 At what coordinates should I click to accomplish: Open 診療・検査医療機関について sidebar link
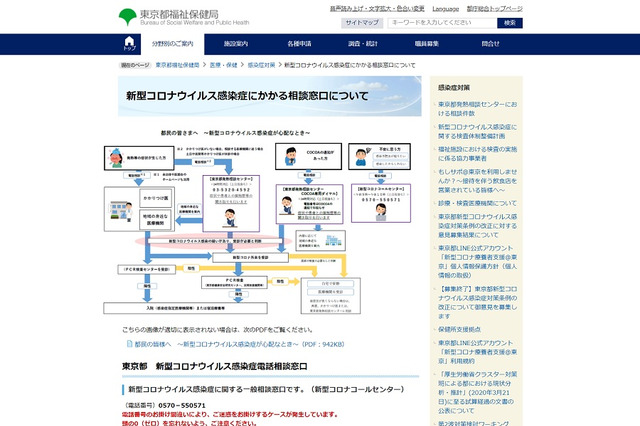(x=477, y=203)
